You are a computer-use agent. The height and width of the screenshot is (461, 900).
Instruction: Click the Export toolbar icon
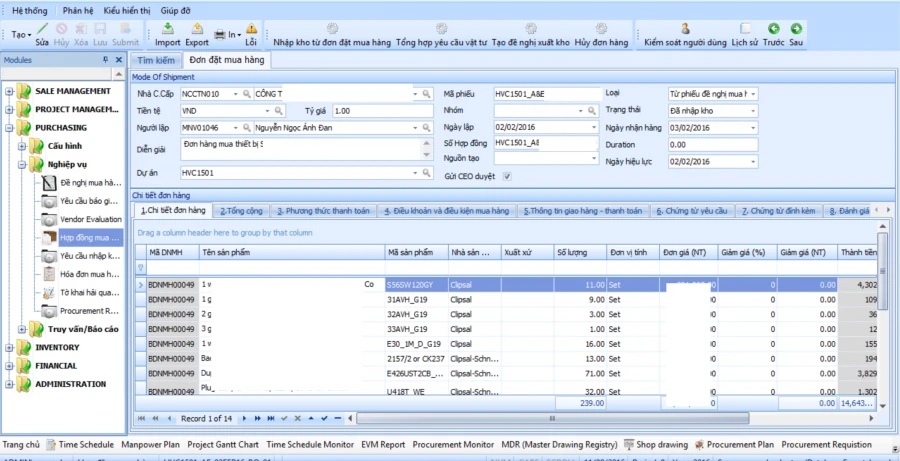tap(197, 29)
